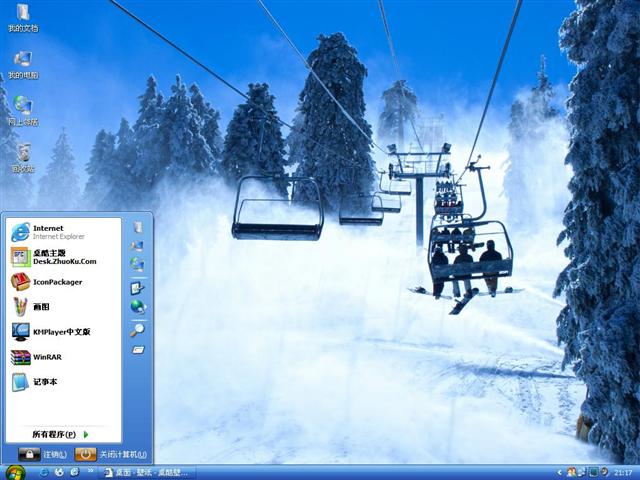
Task: Open the magnifier search icon in Start sidebar
Action: coord(138,330)
